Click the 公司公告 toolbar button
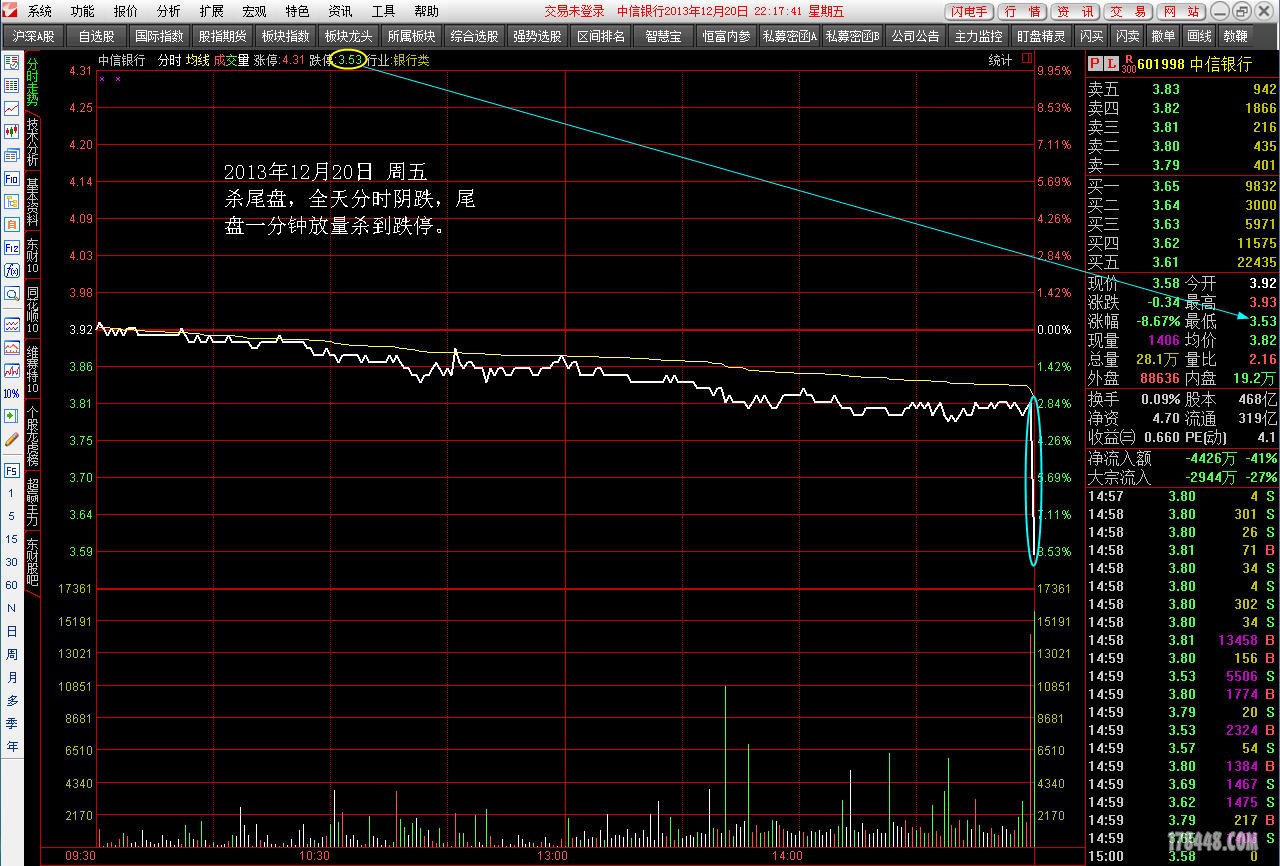 click(915, 36)
